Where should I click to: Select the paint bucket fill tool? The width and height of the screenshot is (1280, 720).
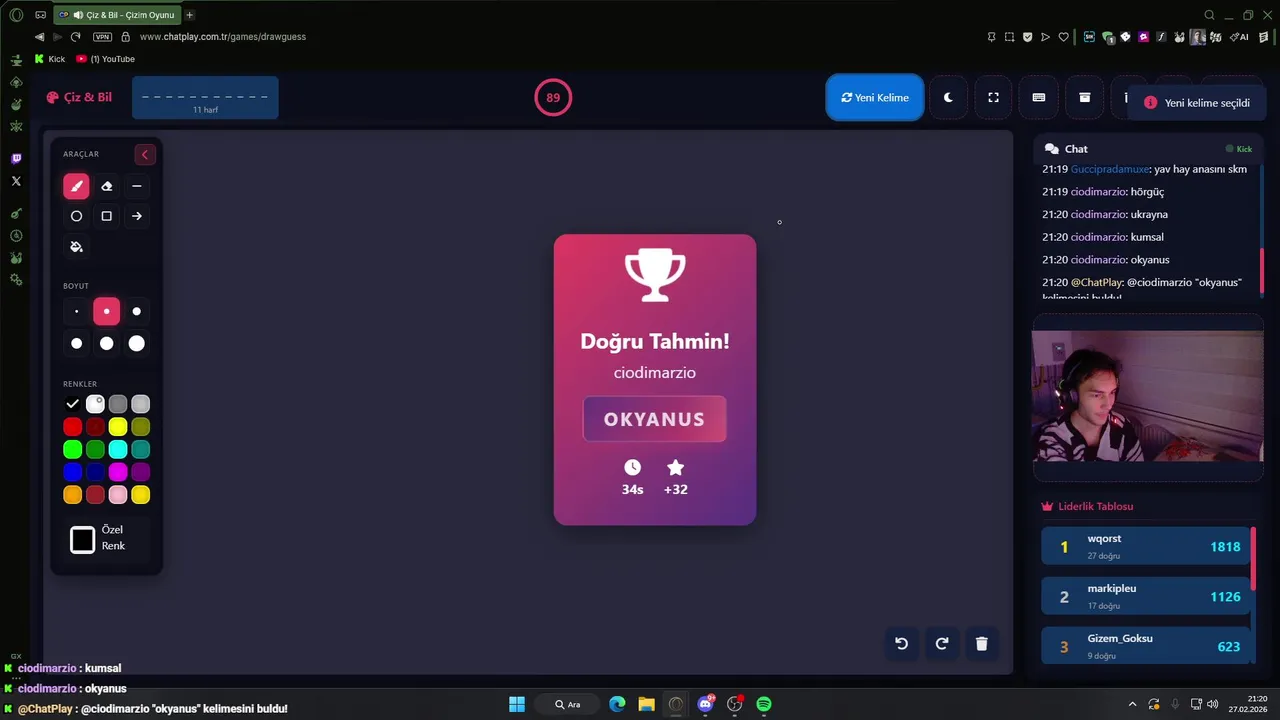point(76,247)
